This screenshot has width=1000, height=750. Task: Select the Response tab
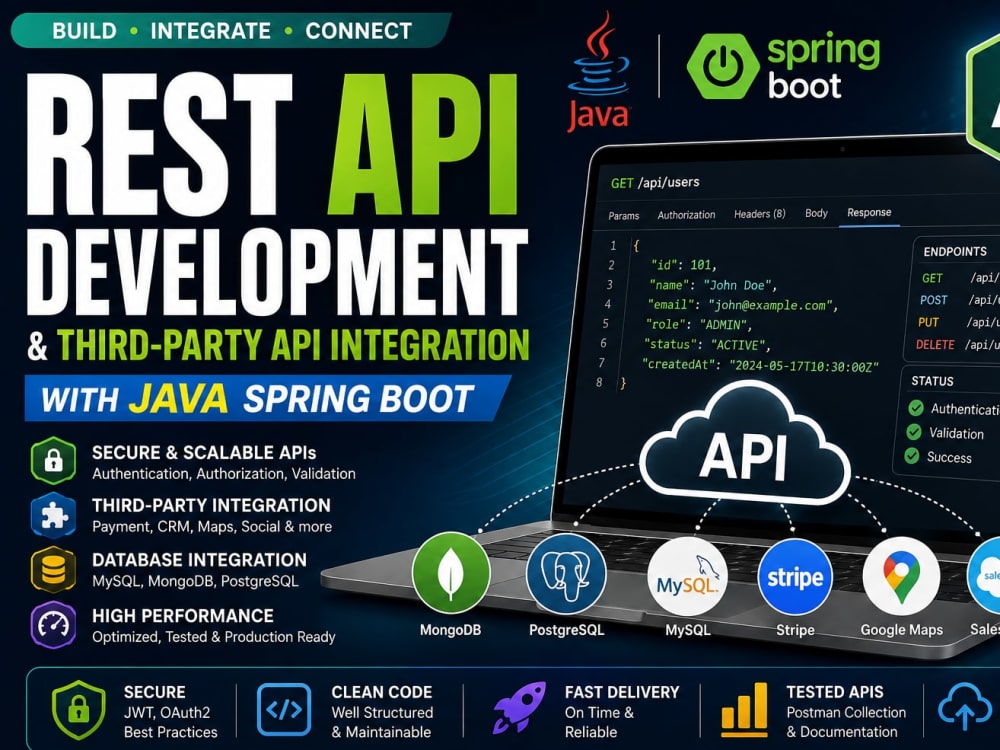(869, 212)
